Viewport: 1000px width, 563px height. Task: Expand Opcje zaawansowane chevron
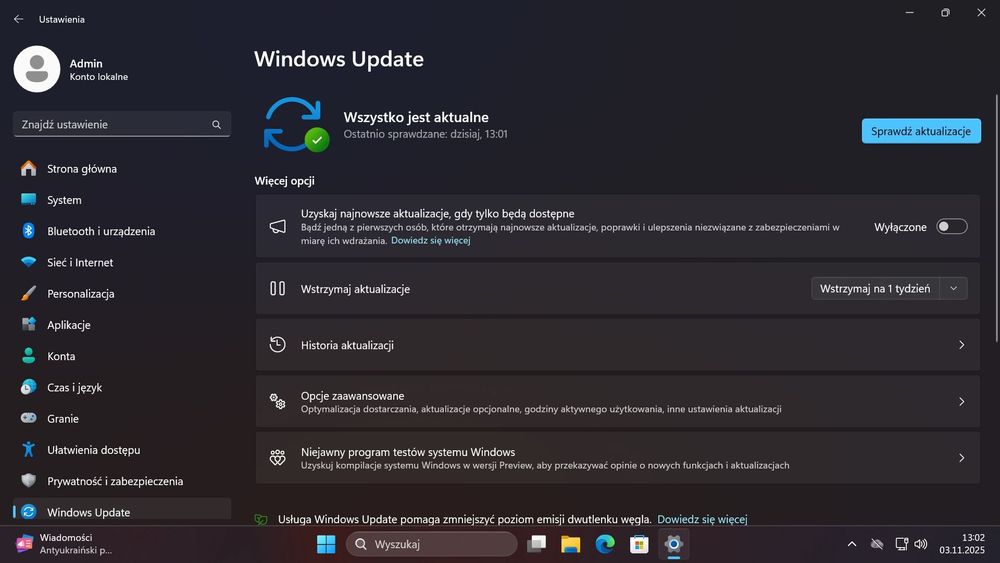coord(961,401)
